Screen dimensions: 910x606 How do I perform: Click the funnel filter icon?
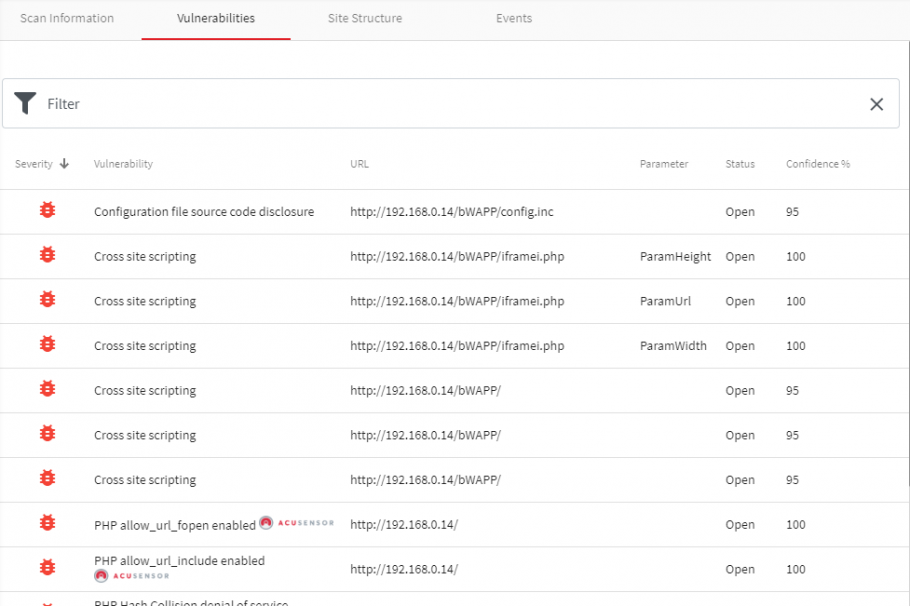(x=25, y=103)
